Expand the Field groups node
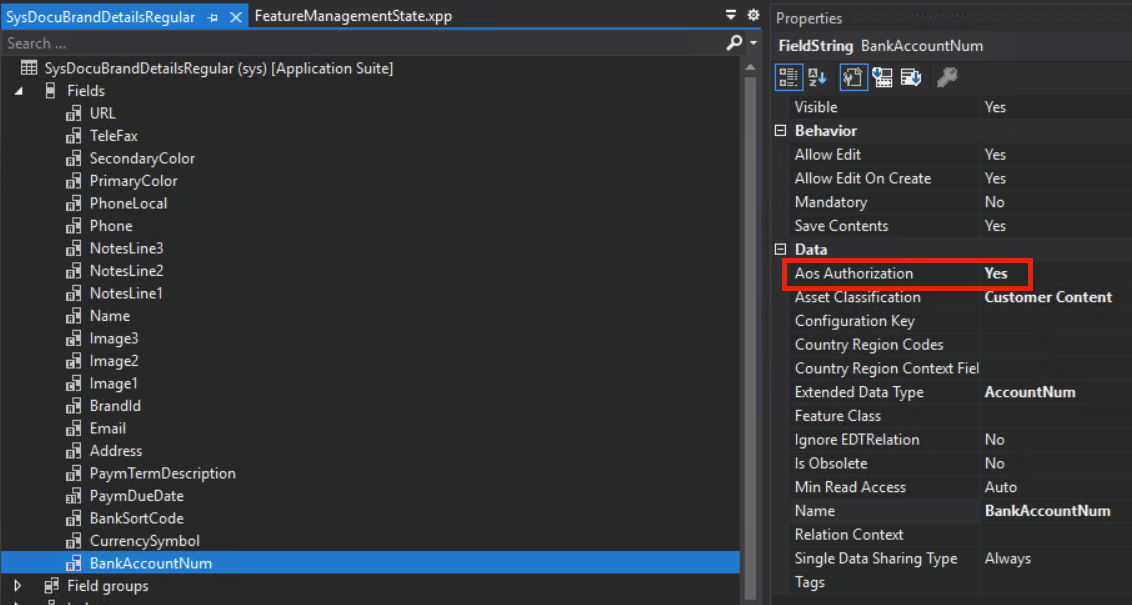The image size is (1132, 605). 17,586
